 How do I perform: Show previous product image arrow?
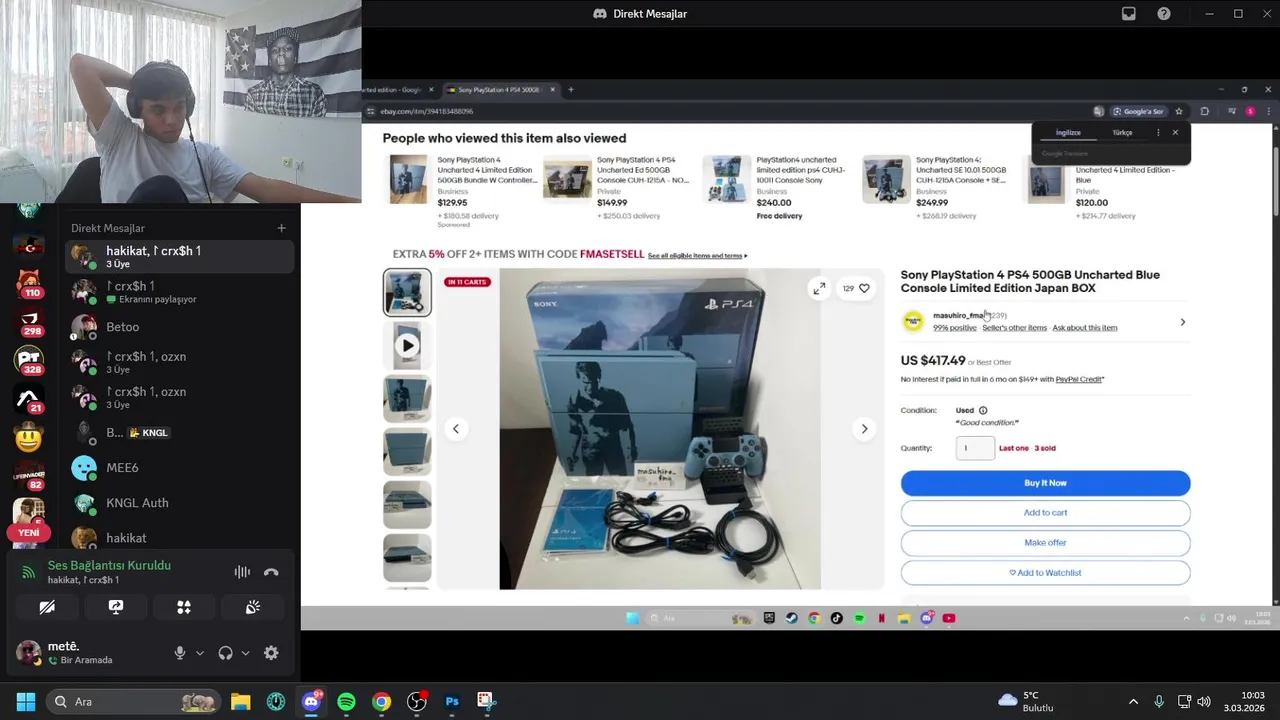pyautogui.click(x=456, y=429)
